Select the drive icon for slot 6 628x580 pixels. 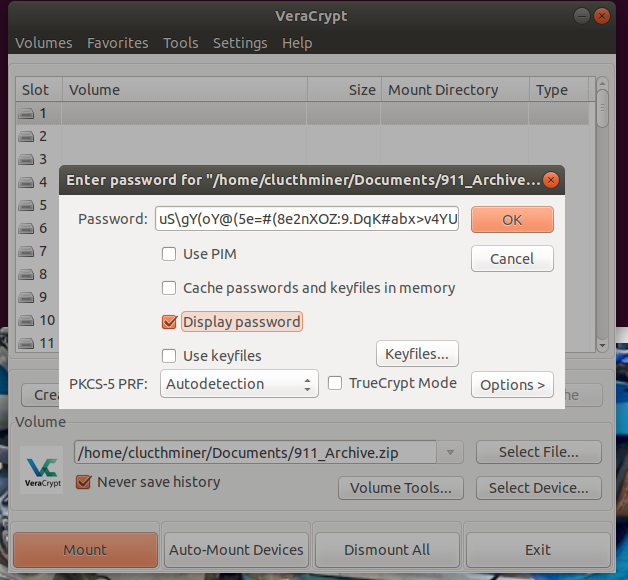(x=26, y=228)
